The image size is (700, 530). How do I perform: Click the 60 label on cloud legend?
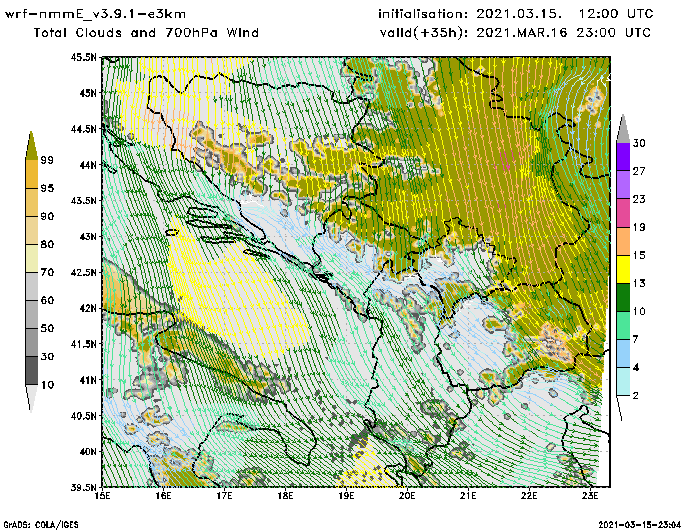[x=47, y=300]
